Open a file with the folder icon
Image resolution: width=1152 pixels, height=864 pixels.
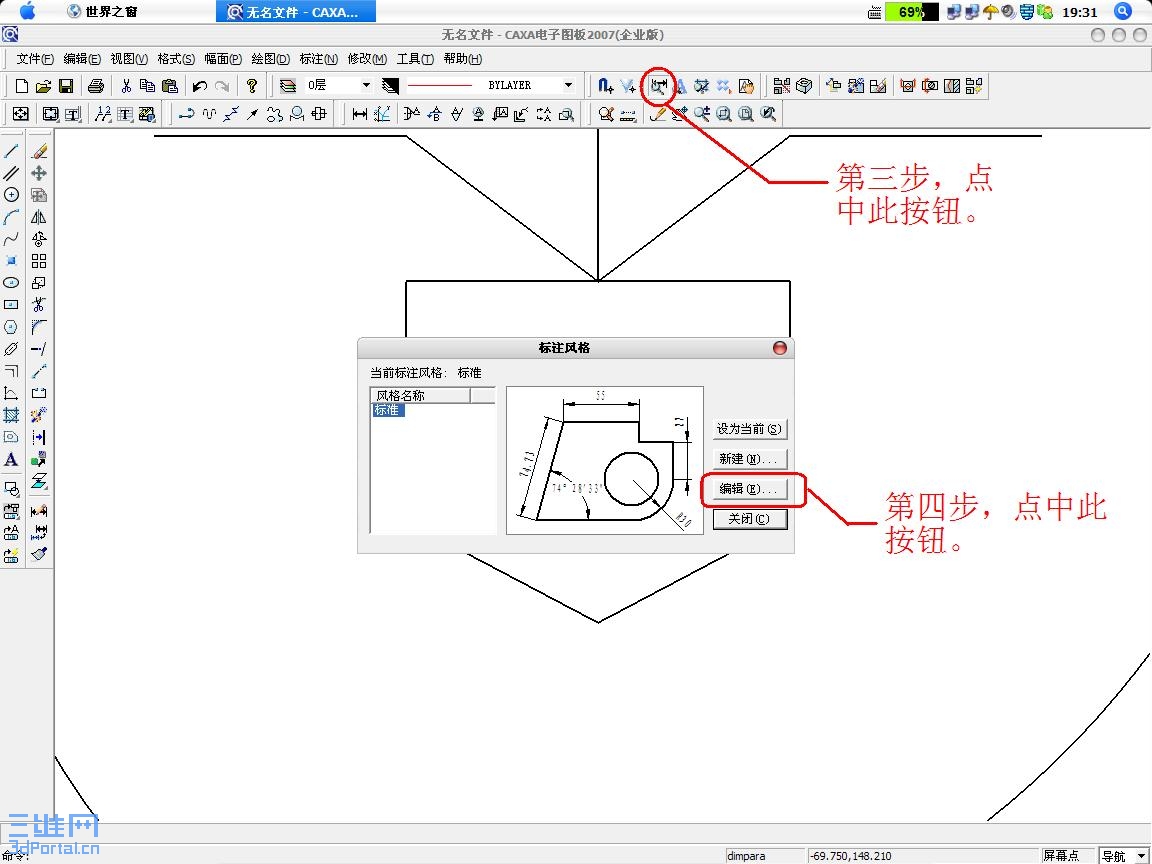[43, 86]
